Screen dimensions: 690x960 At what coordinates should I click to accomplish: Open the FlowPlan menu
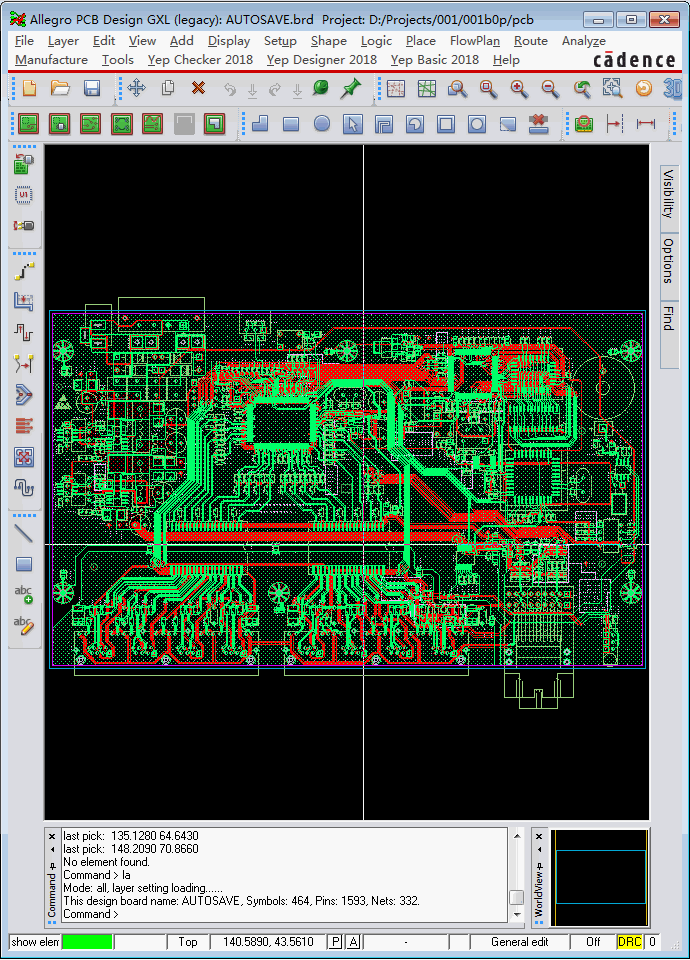pyautogui.click(x=475, y=41)
